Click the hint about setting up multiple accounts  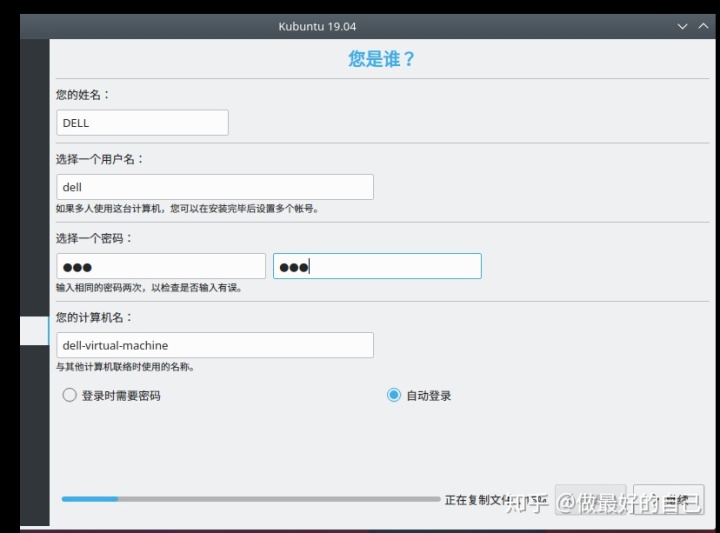point(187,208)
